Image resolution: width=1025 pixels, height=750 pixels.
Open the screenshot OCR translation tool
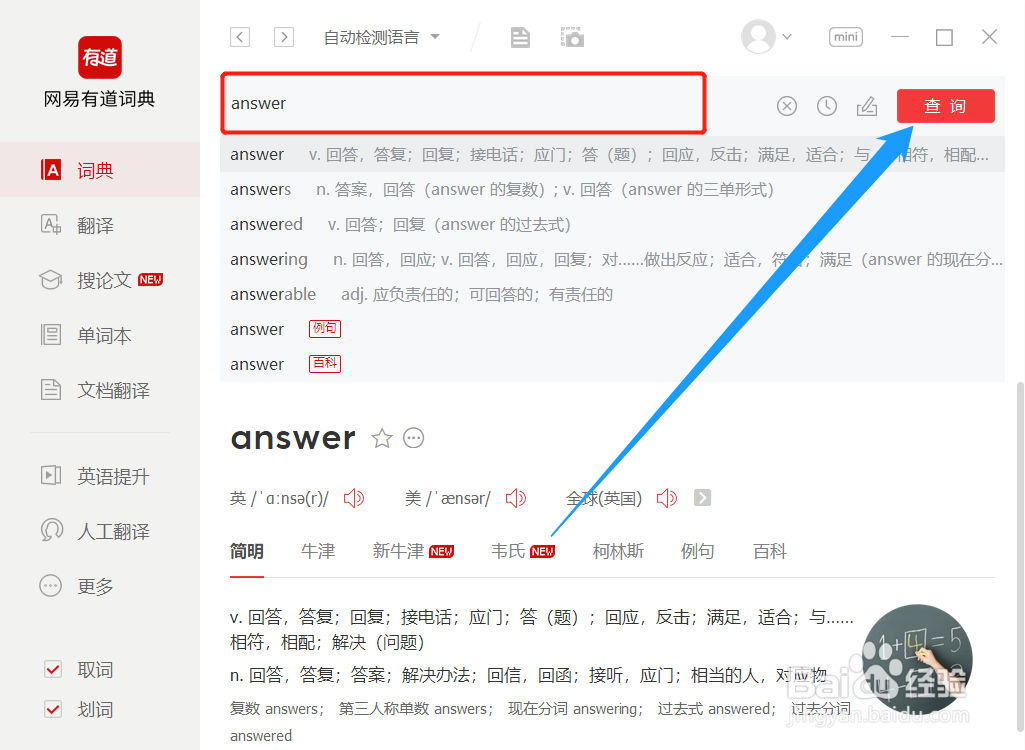571,36
